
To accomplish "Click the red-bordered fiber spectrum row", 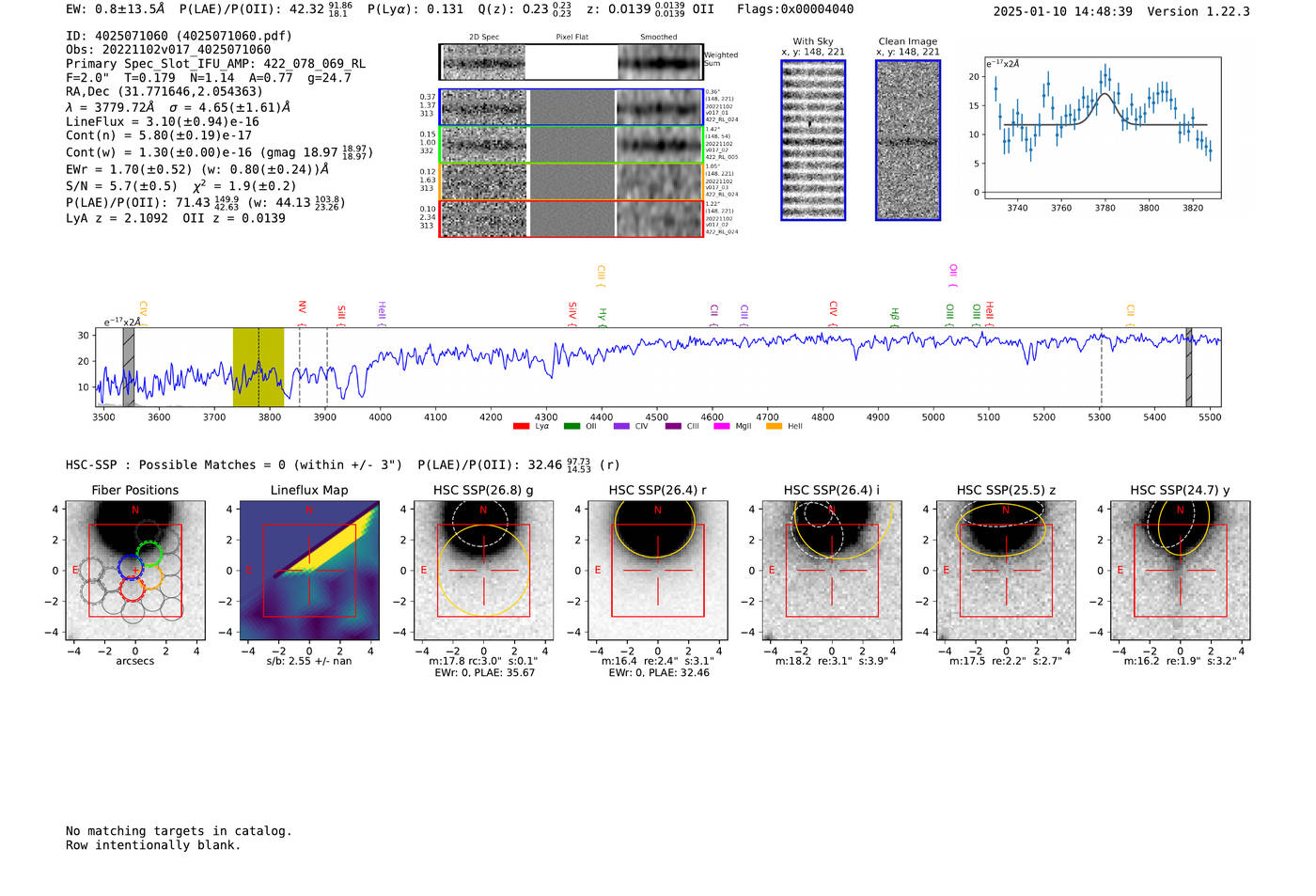I will click(x=571, y=219).
